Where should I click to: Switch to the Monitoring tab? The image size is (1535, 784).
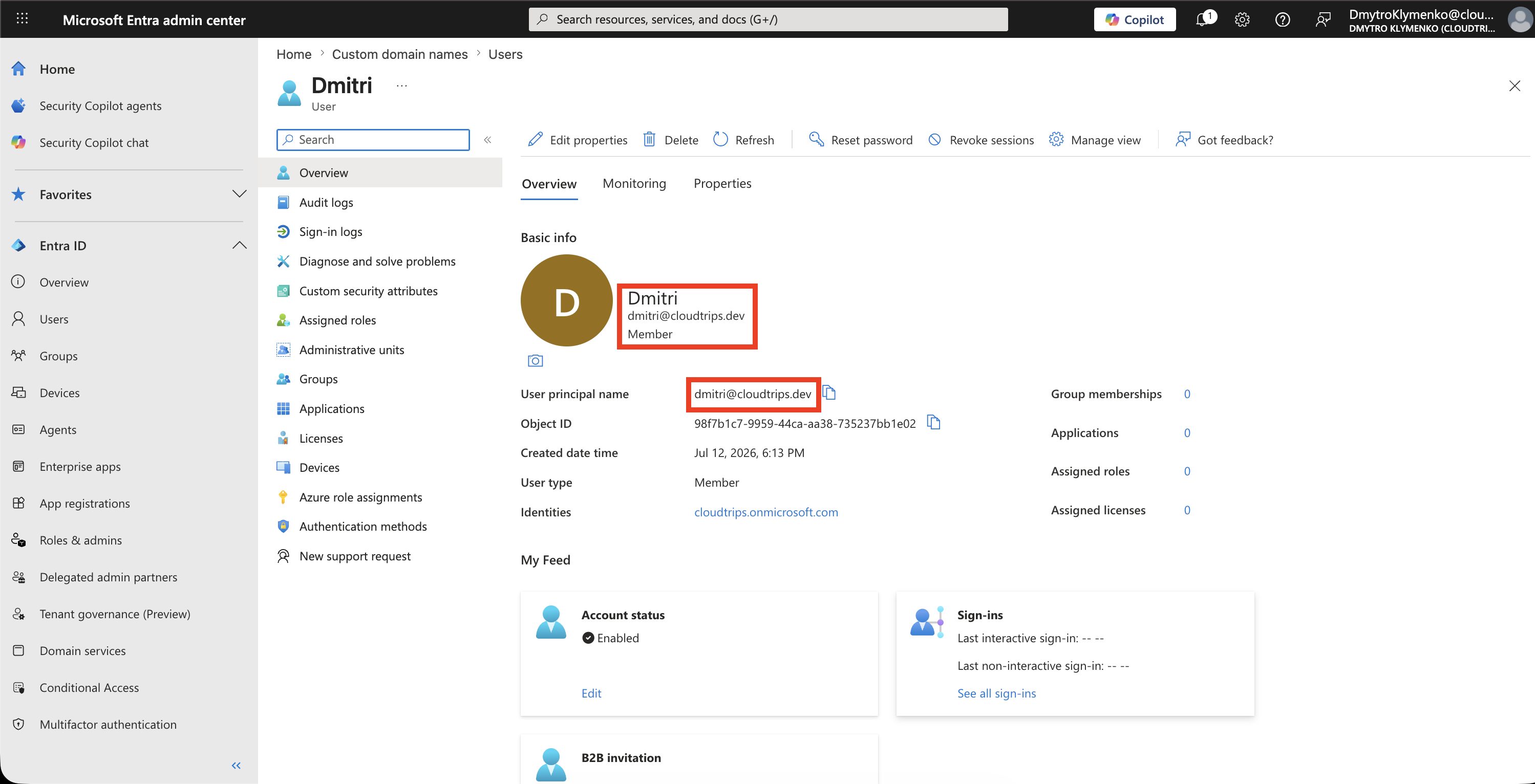tap(634, 184)
